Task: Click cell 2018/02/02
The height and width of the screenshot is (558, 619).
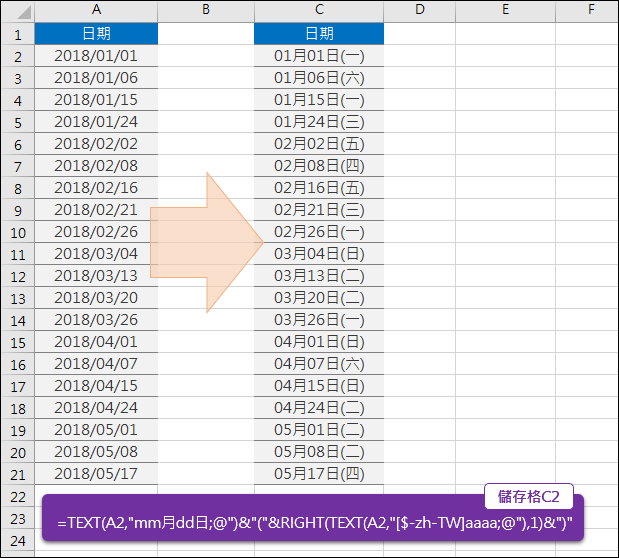Action: (x=96, y=144)
